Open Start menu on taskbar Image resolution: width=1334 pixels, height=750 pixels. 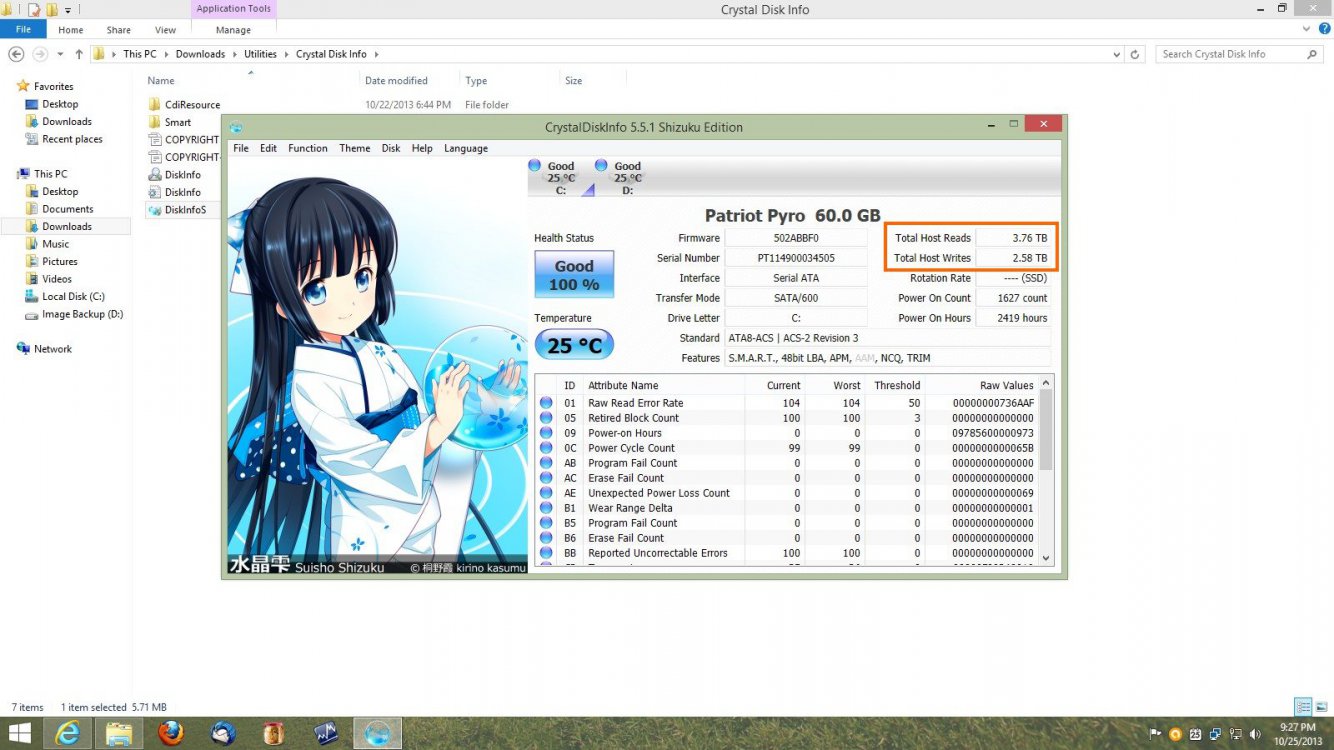tap(19, 733)
